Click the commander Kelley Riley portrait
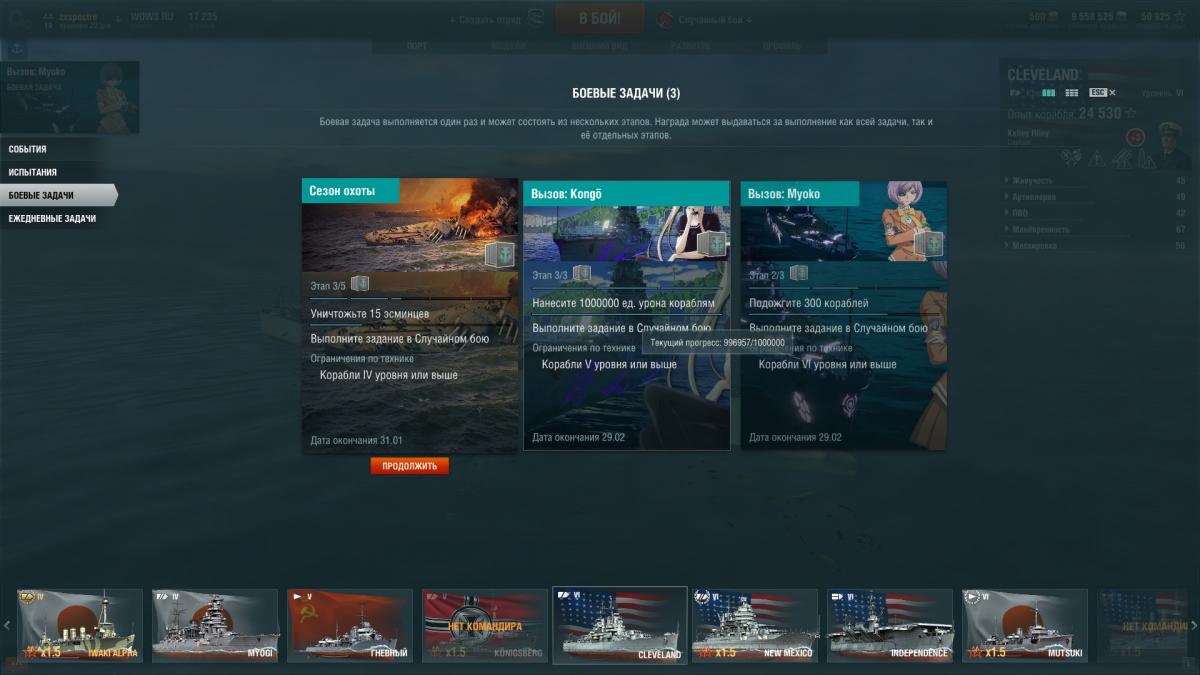 click(x=1172, y=142)
